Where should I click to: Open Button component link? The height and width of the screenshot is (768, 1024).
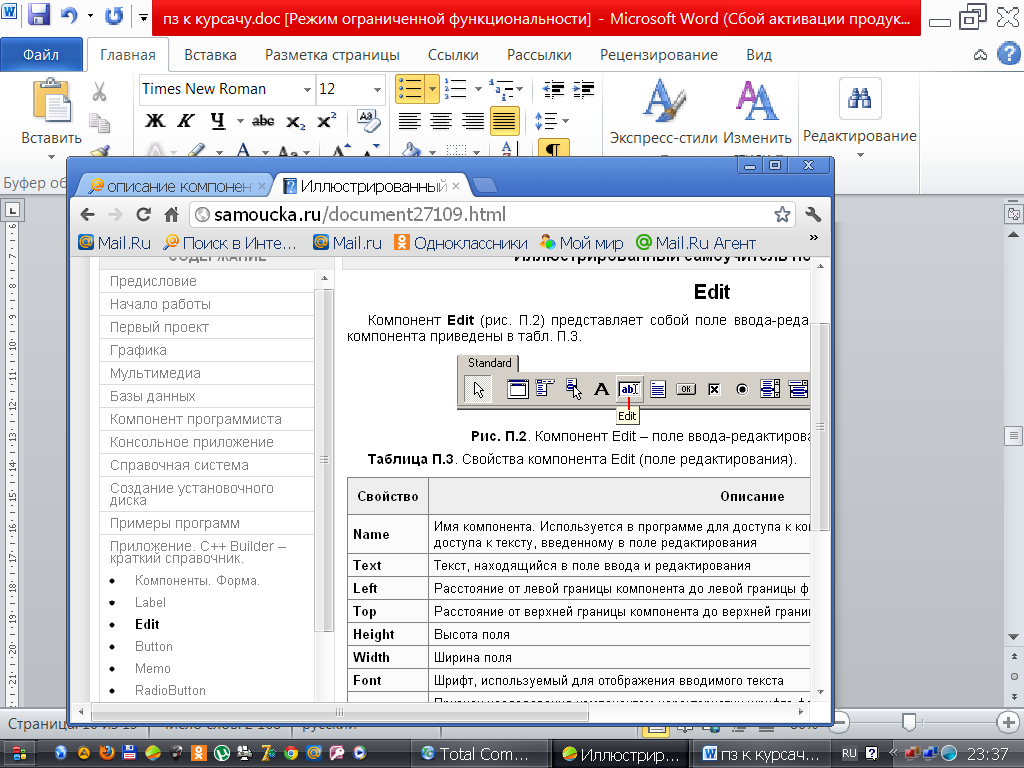153,647
